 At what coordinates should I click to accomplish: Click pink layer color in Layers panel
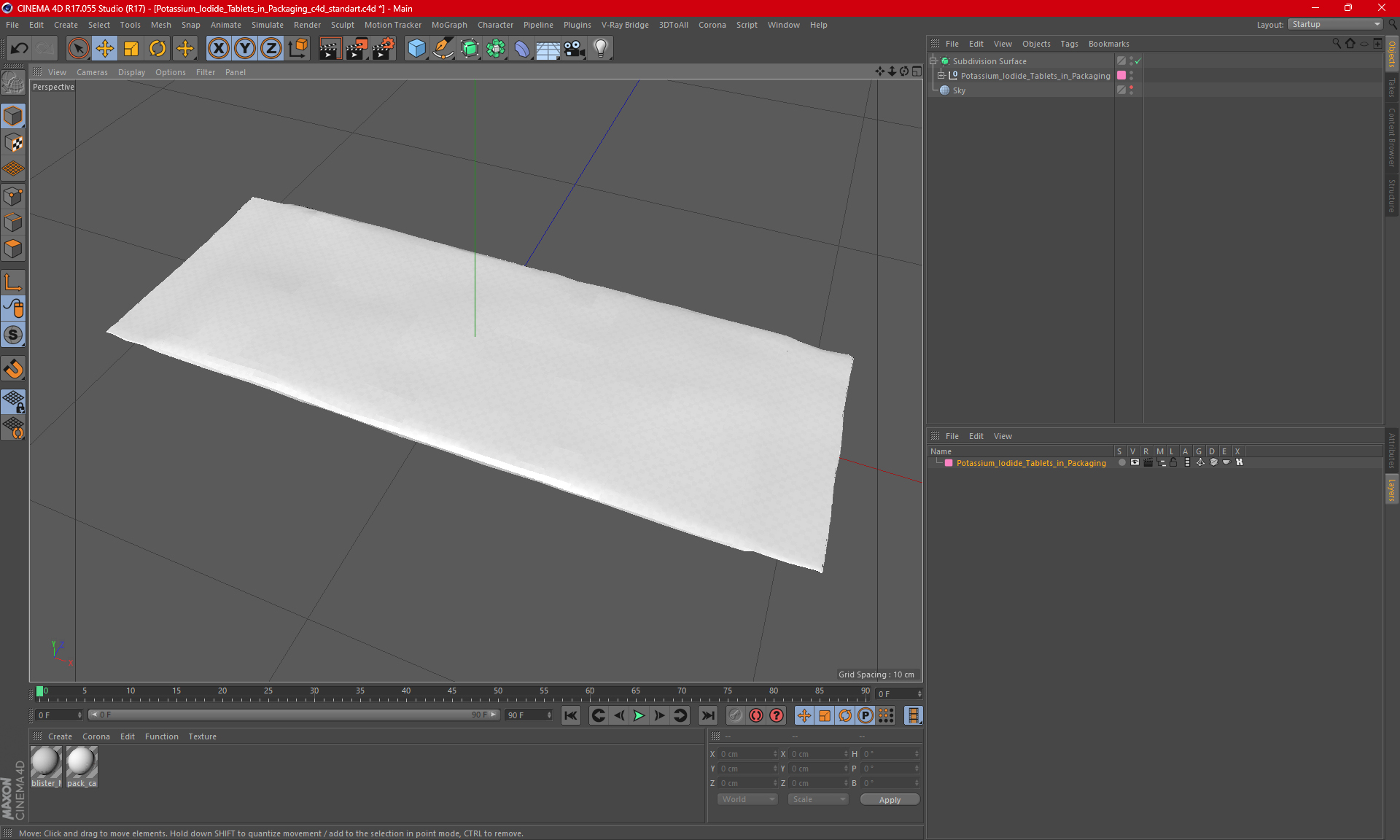coord(949,463)
